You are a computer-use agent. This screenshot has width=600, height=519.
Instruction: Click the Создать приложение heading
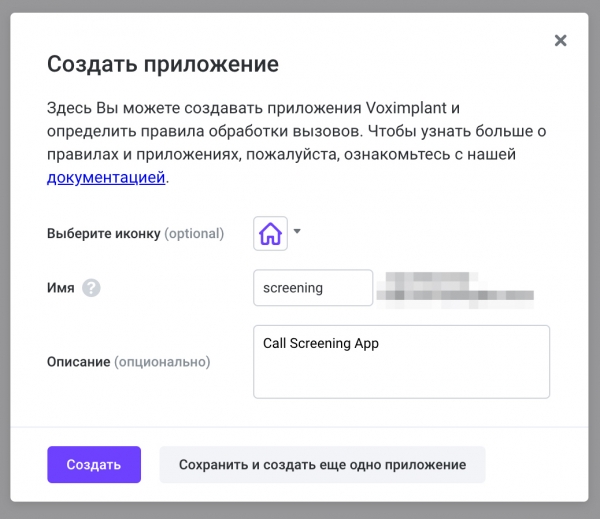[162, 65]
